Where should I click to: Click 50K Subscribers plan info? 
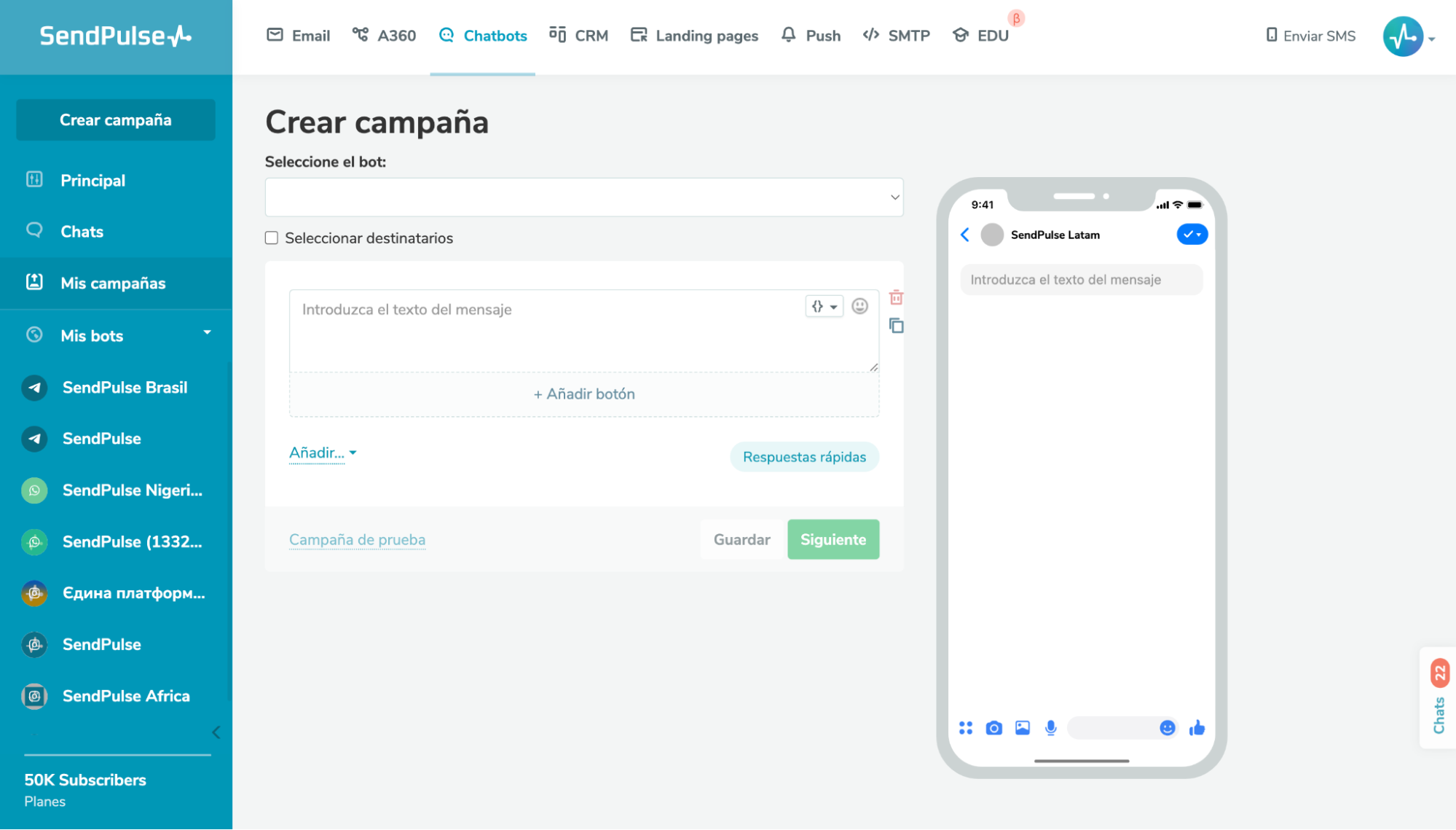85,780
